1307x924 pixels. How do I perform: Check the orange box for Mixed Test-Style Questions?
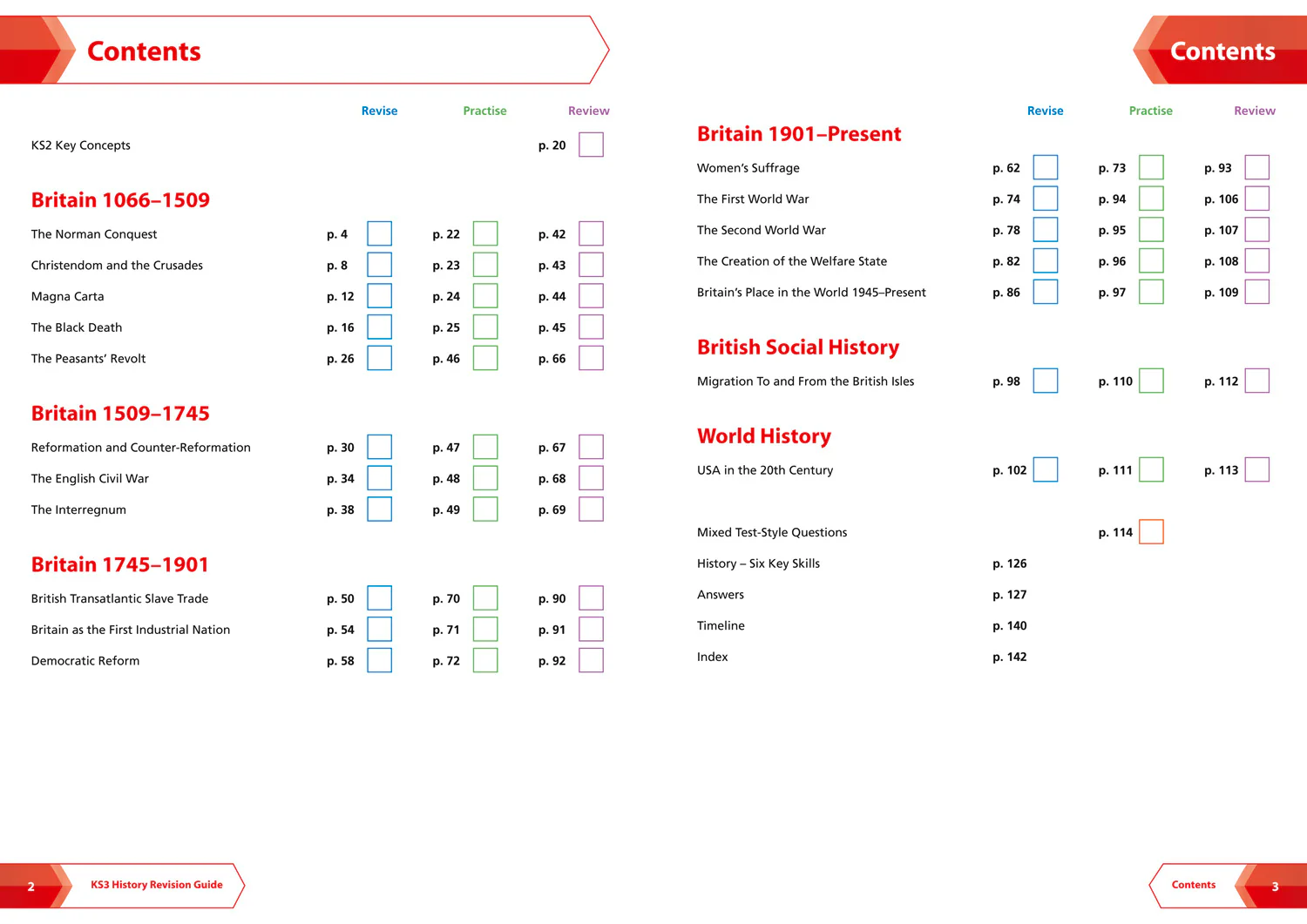[1151, 531]
